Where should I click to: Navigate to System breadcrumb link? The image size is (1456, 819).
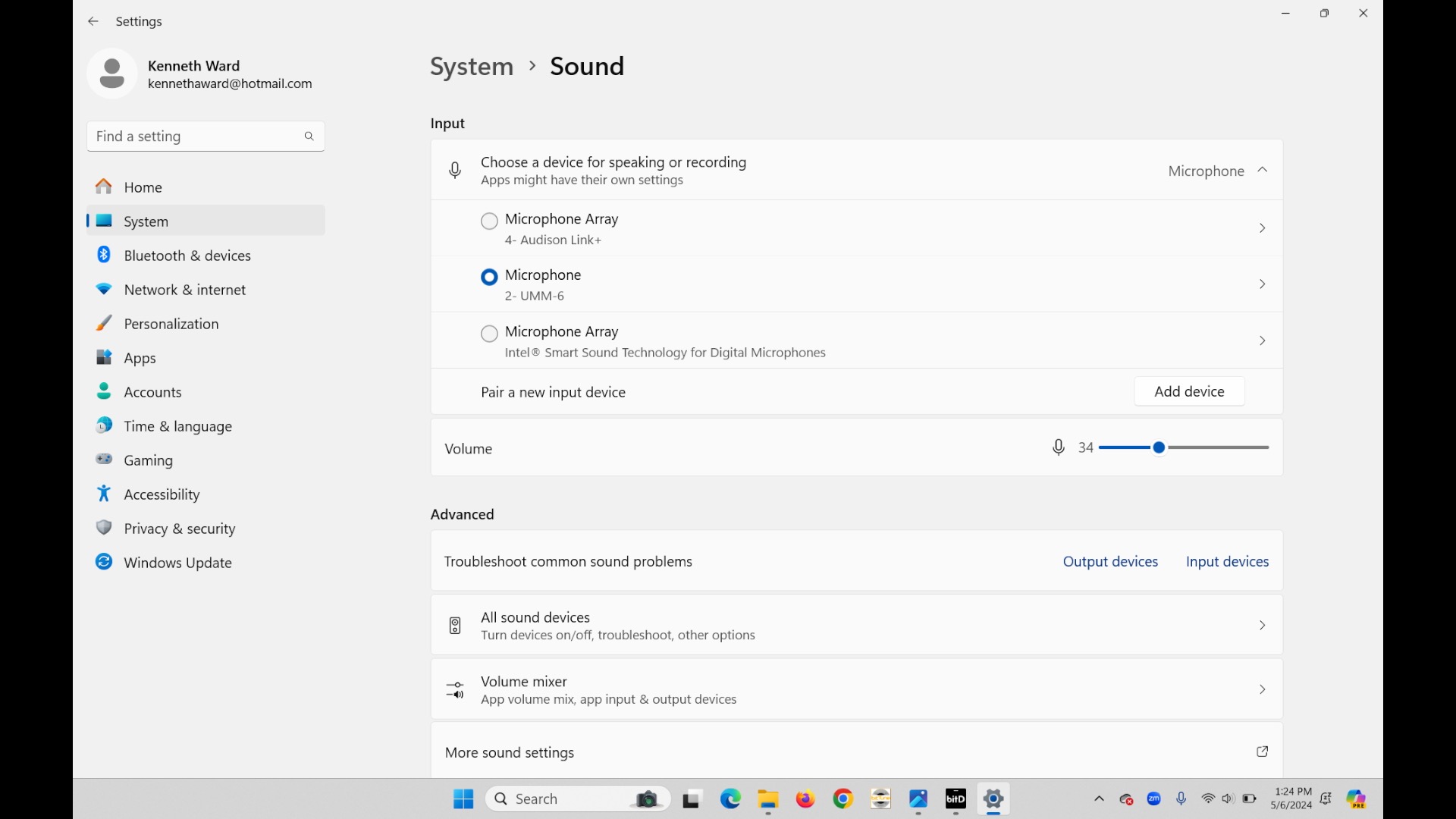click(472, 67)
